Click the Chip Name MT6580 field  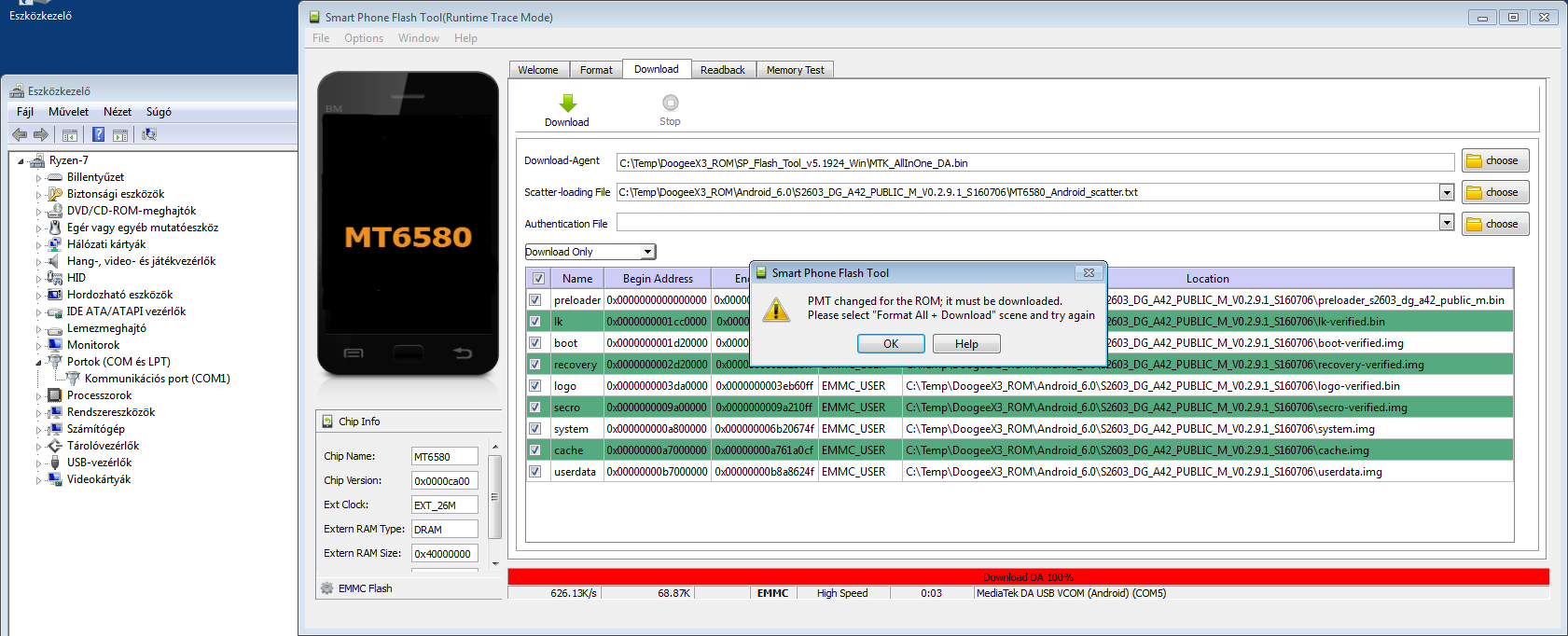pyautogui.click(x=445, y=456)
